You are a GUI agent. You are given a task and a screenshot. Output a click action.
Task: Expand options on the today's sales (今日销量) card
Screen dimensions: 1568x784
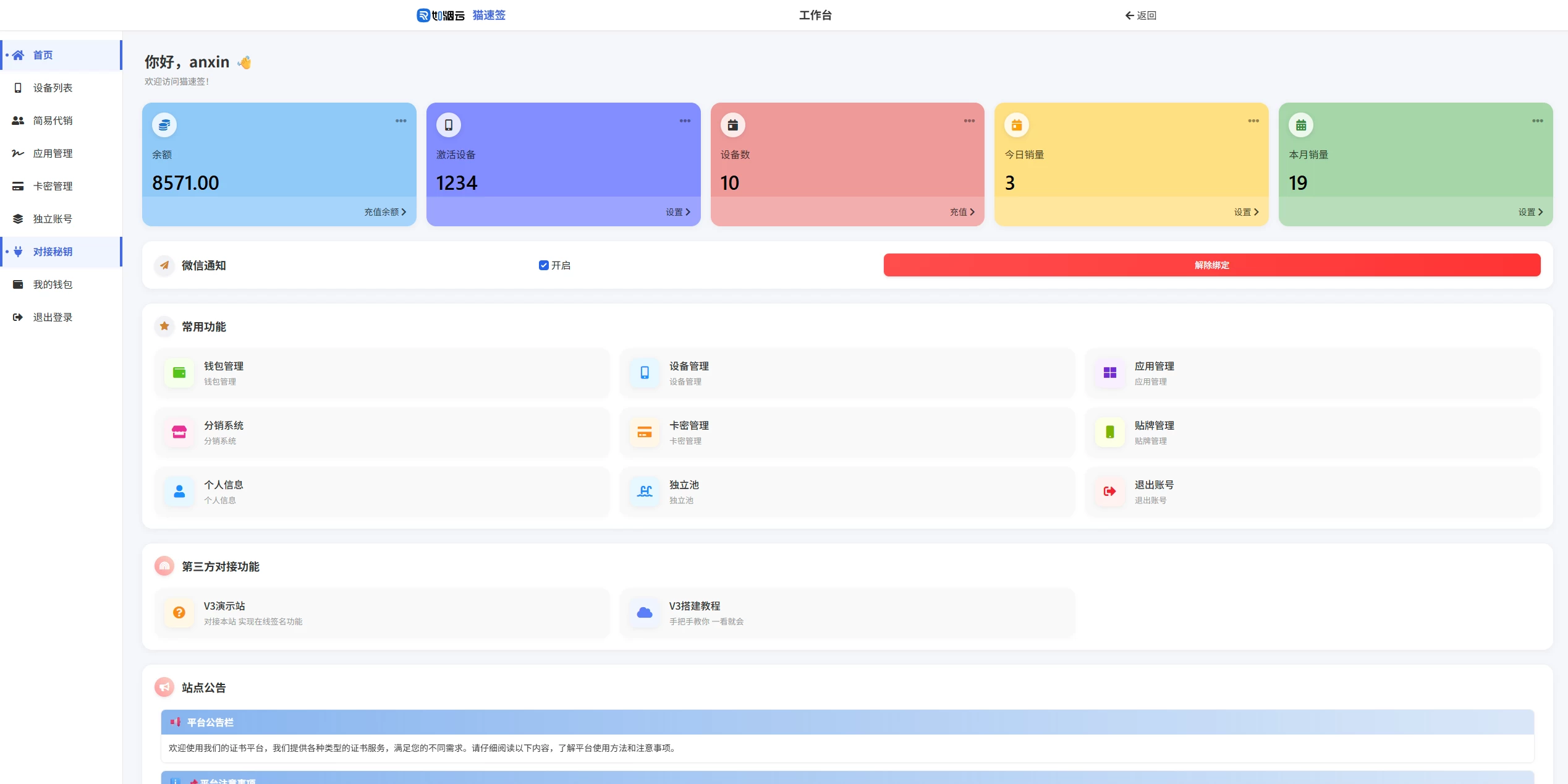(x=1253, y=121)
